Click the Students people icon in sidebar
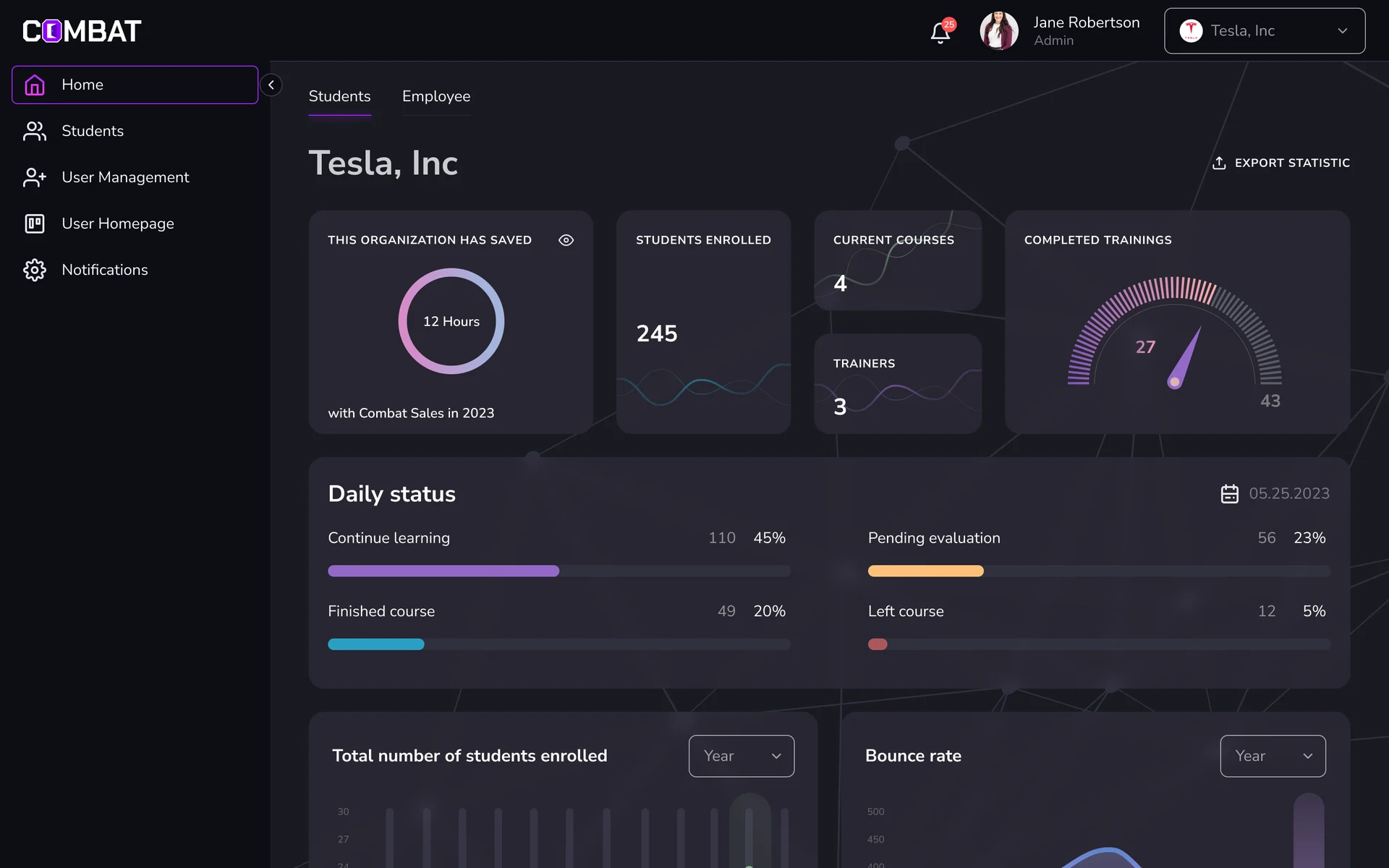Screen dimensions: 1389x868 pyautogui.click(x=35, y=131)
